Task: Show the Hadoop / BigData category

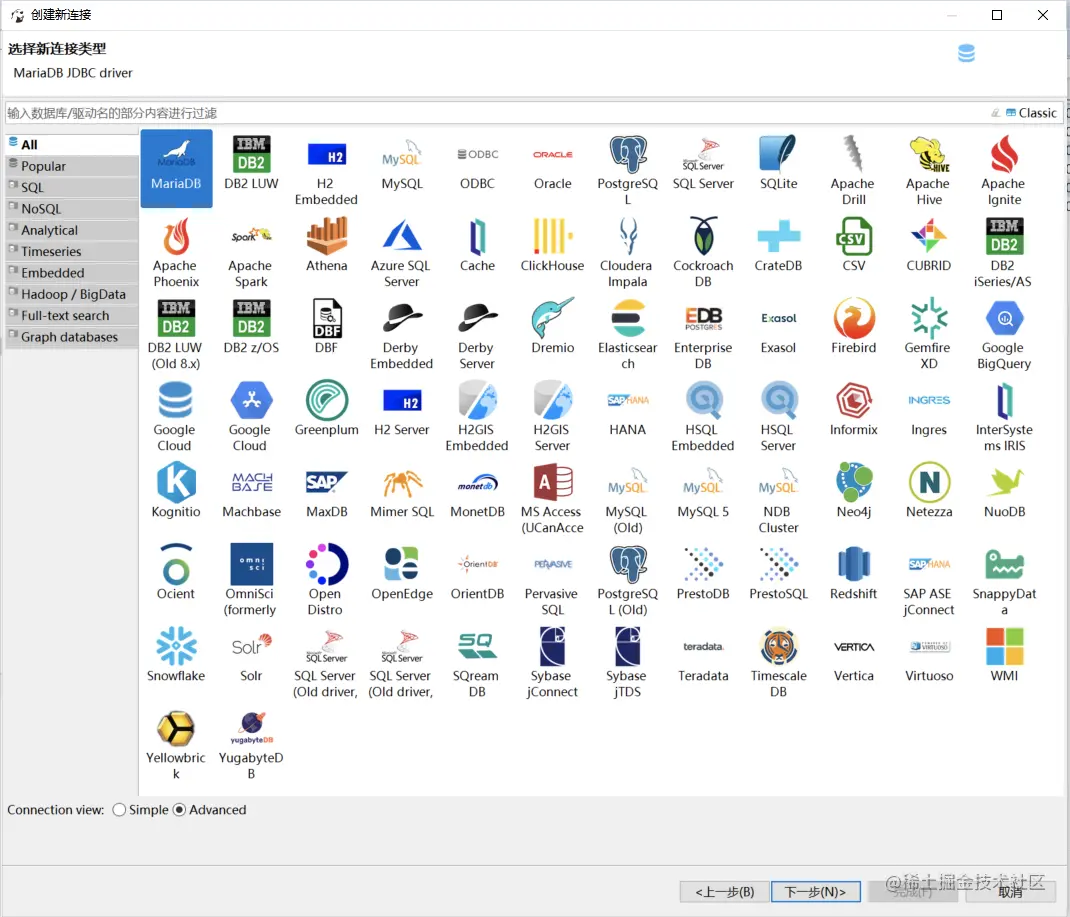Action: (x=71, y=294)
